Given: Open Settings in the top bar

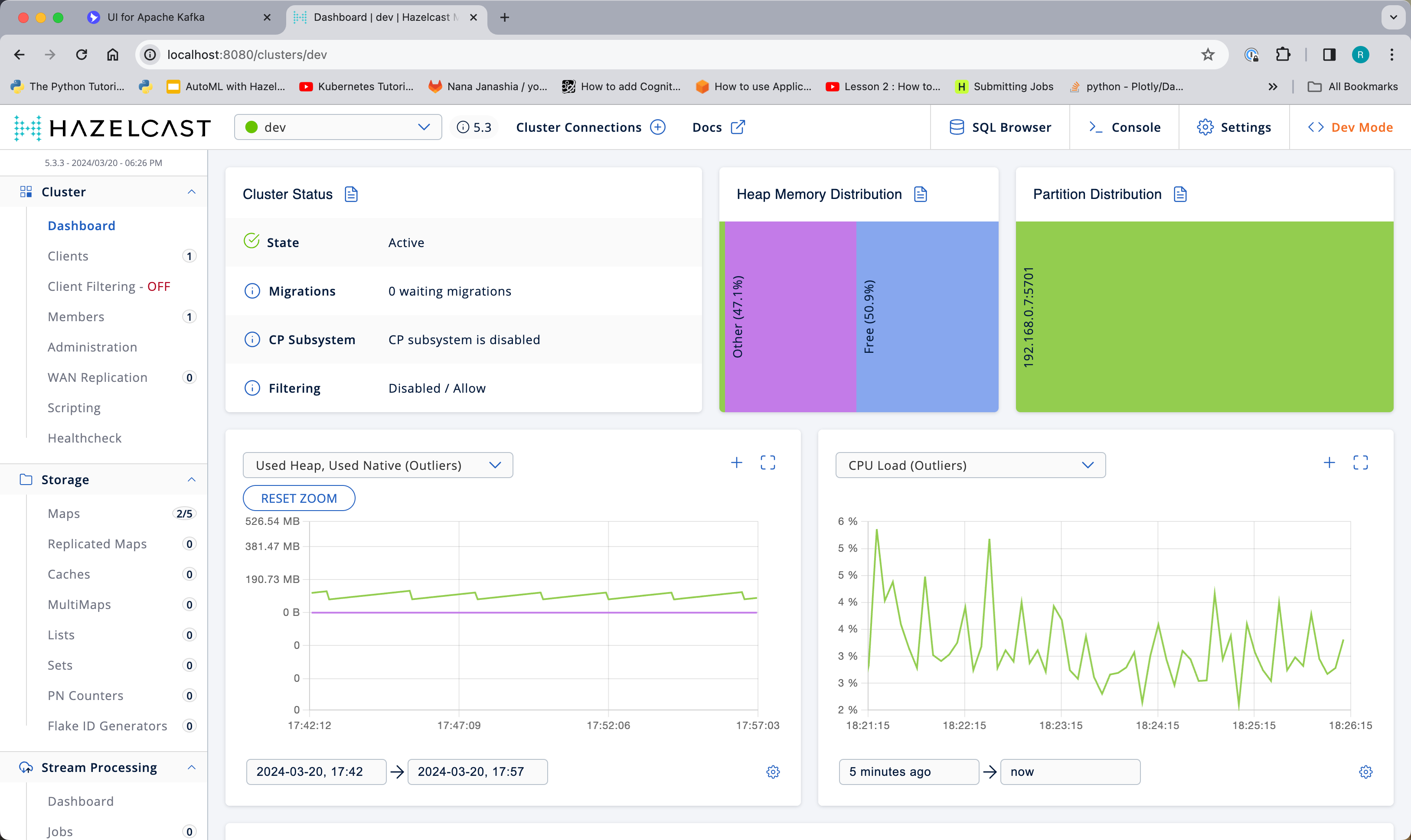Looking at the screenshot, I should point(1235,127).
